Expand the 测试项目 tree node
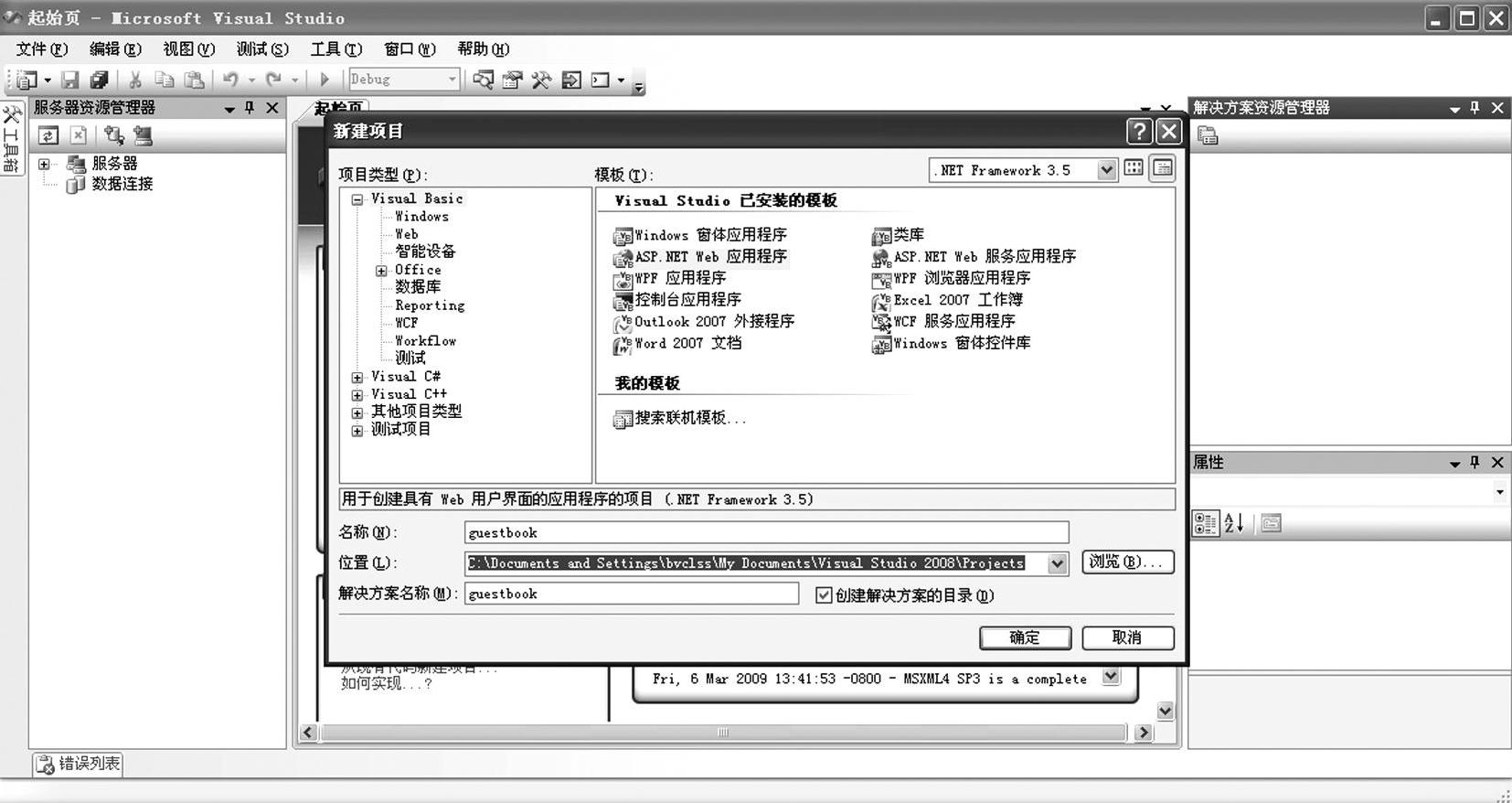1512x803 pixels. click(x=357, y=430)
